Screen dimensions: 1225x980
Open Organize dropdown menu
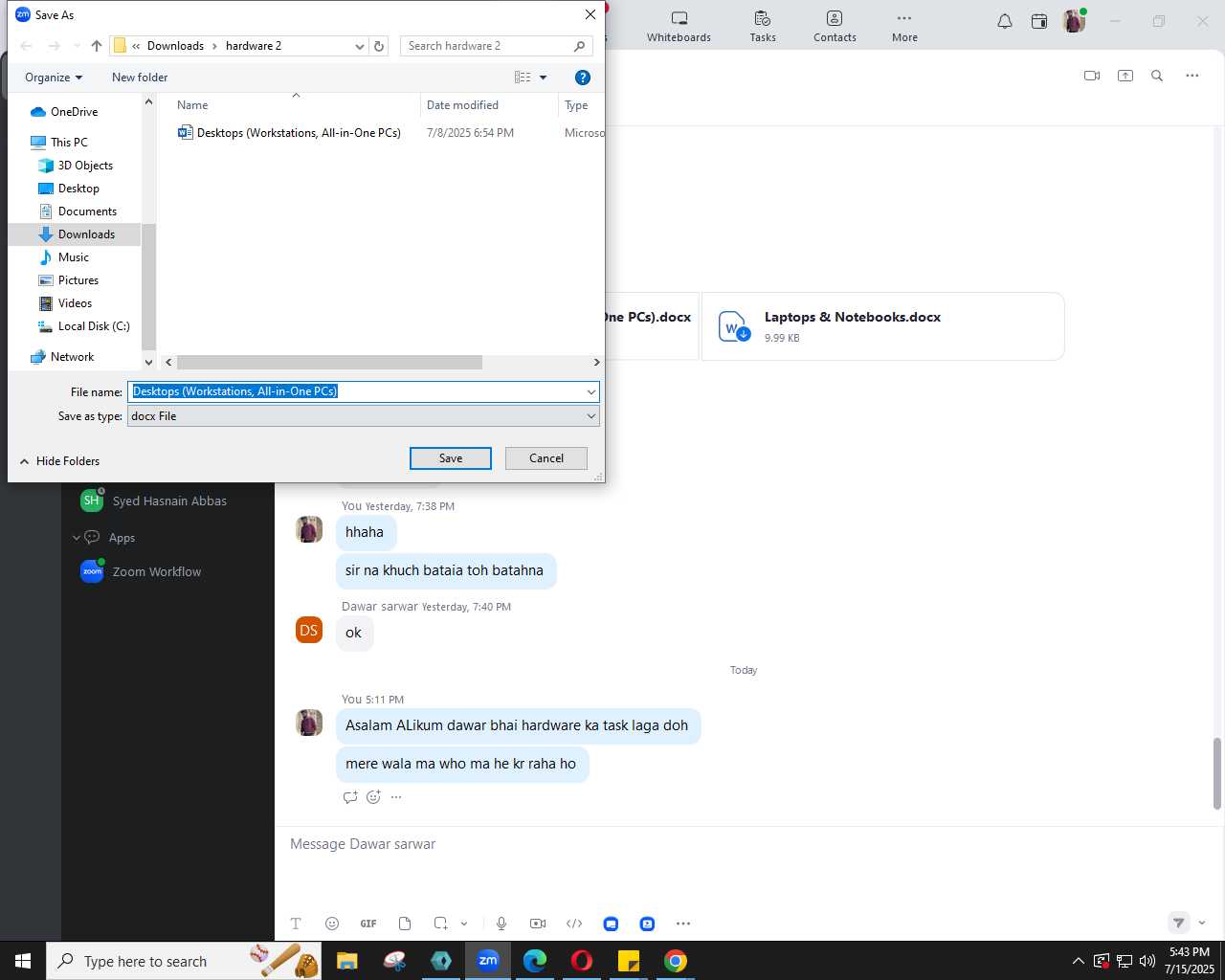click(54, 78)
